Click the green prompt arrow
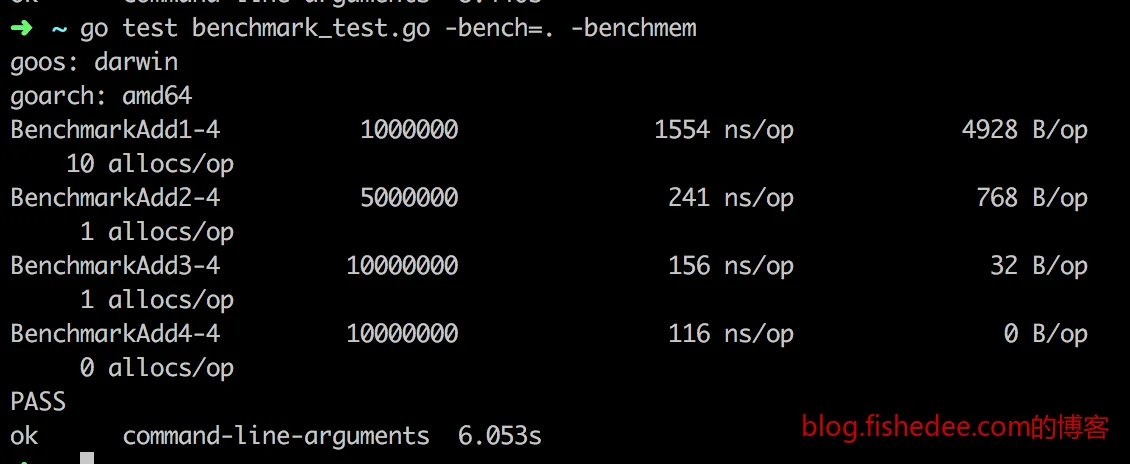The height and width of the screenshot is (464, 1130). [22, 28]
